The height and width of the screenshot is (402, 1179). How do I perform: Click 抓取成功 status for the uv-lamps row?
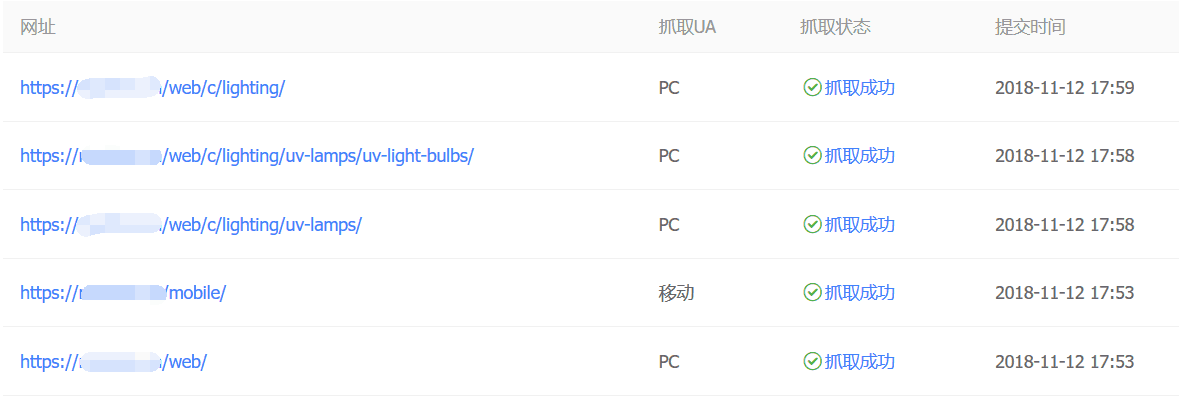pyautogui.click(x=859, y=224)
